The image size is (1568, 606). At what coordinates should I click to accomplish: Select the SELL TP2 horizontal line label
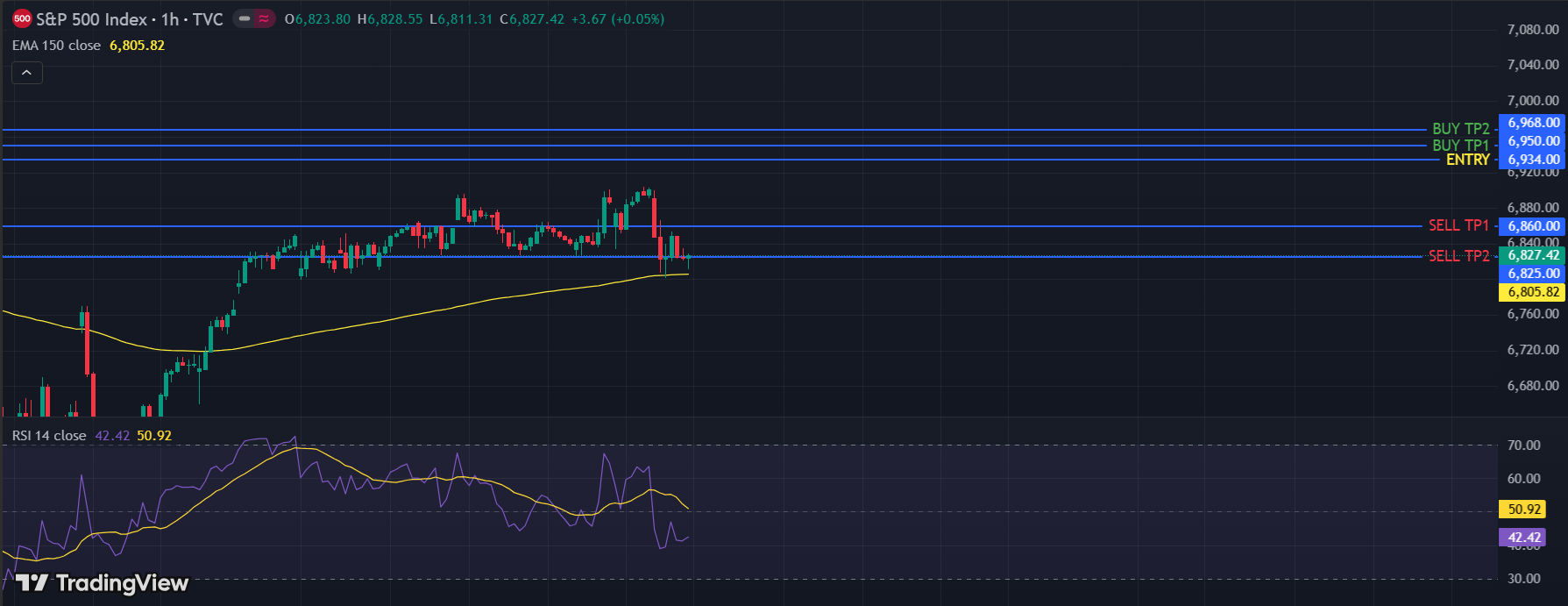pos(1458,256)
